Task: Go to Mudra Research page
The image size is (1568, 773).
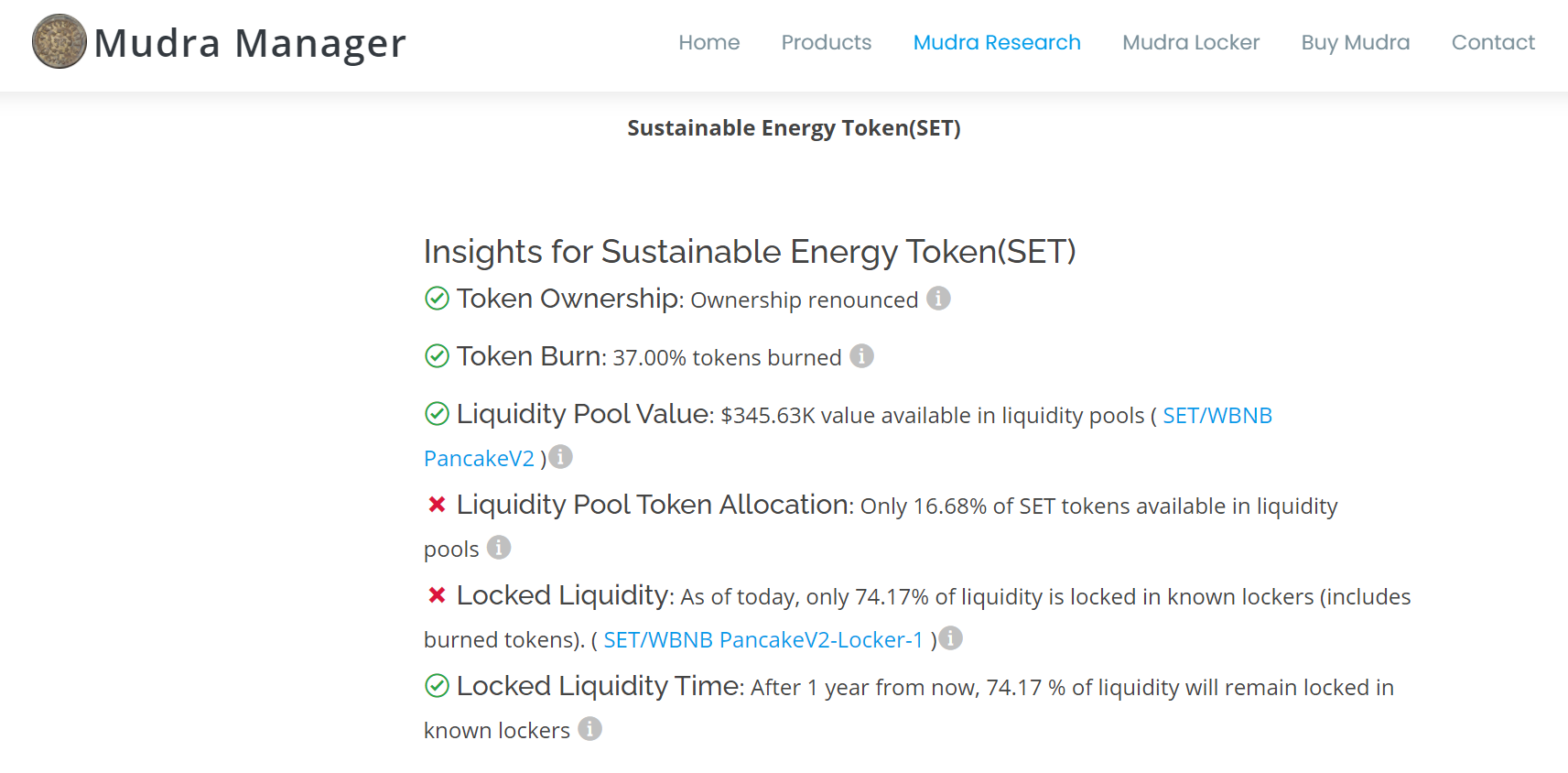Action: pyautogui.click(x=997, y=42)
